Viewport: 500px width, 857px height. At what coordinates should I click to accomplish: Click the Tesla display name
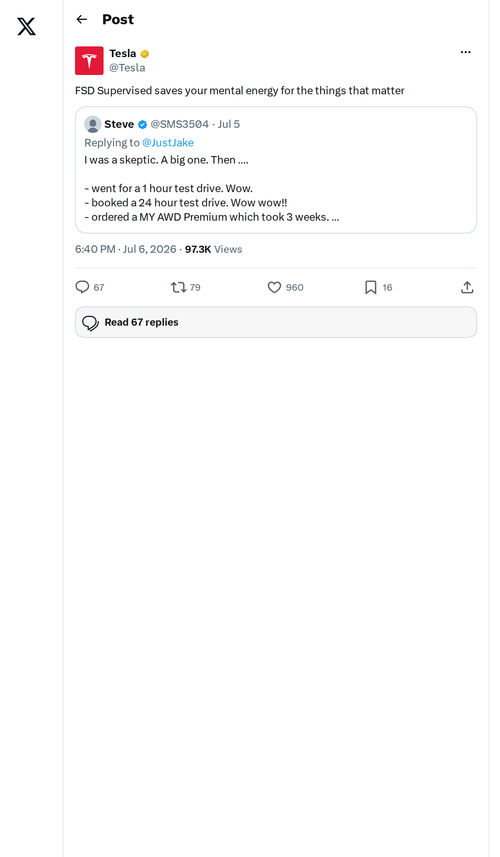click(x=122, y=54)
